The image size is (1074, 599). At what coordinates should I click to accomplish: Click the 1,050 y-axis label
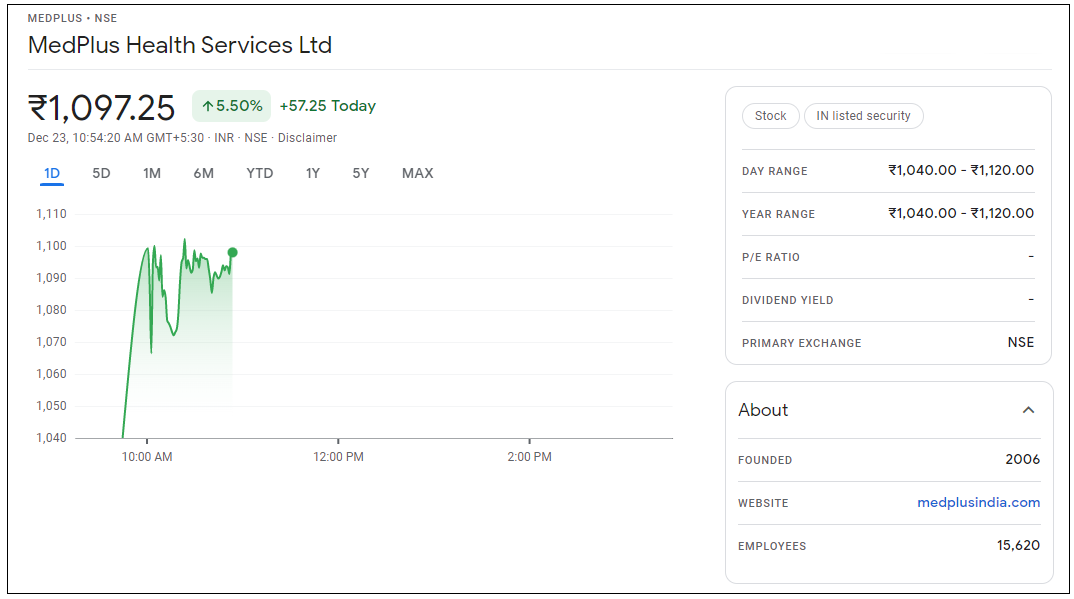pyautogui.click(x=51, y=406)
